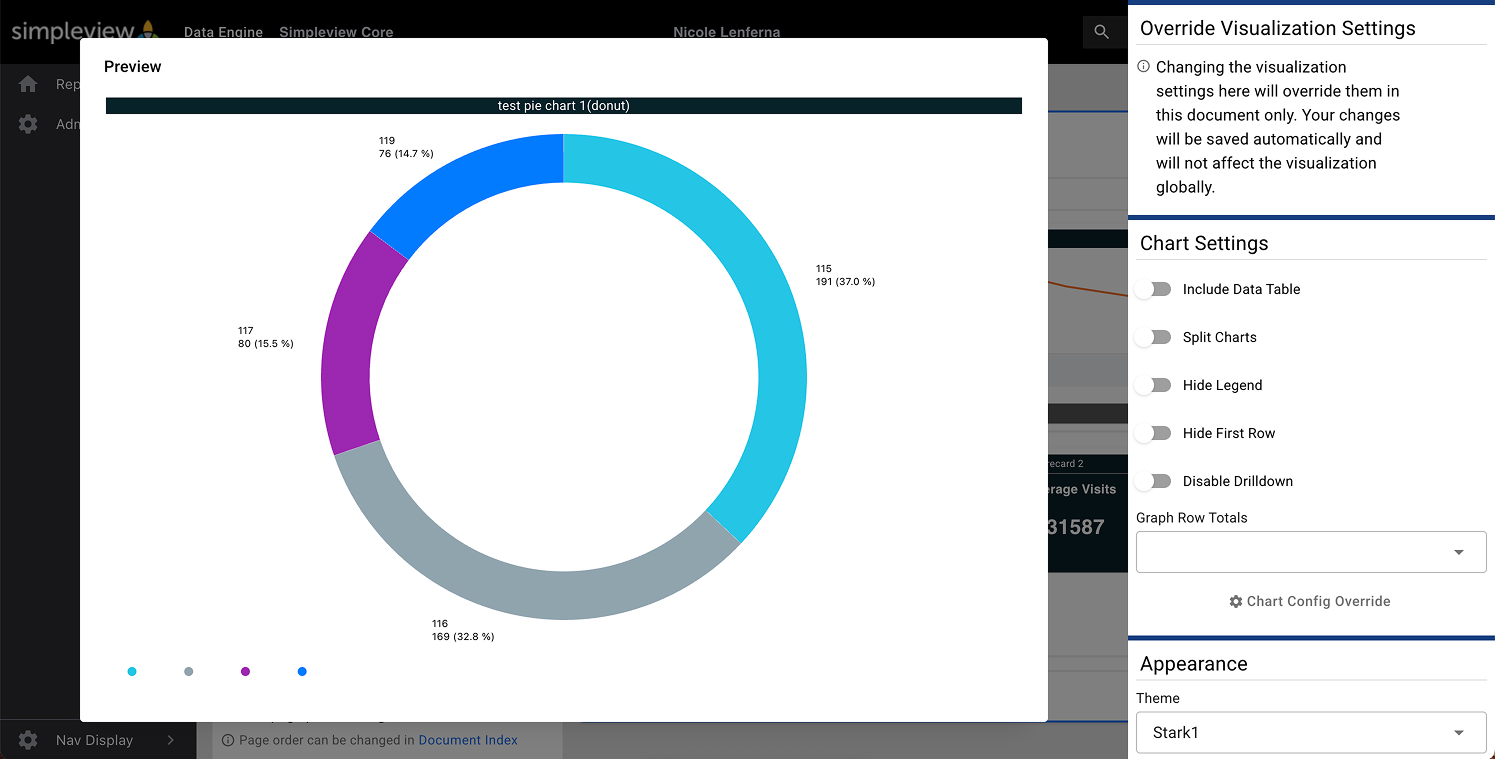Follow the Document Index link
Screen dimensions: 1495x759
pyautogui.click(x=467, y=740)
